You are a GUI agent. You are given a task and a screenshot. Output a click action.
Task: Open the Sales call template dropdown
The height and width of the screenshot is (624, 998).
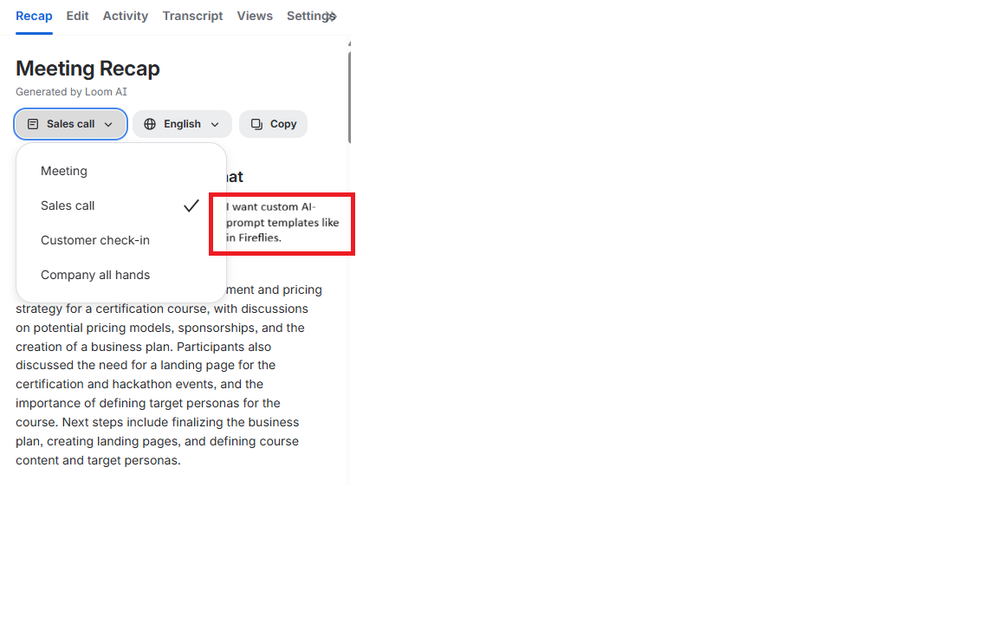pyautogui.click(x=71, y=124)
